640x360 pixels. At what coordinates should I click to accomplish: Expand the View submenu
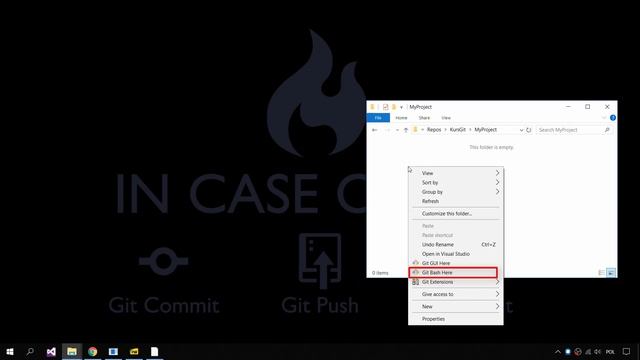[x=456, y=173]
